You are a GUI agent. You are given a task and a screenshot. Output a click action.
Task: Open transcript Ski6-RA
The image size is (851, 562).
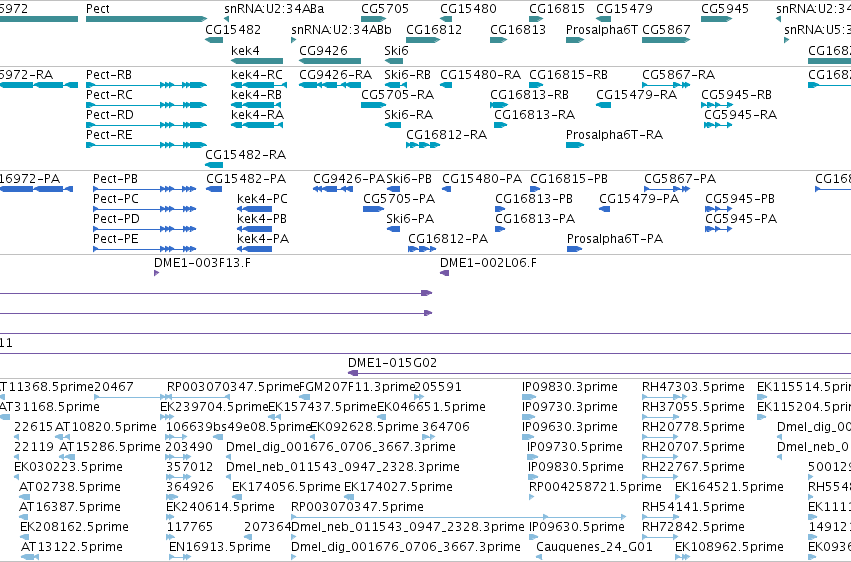click(x=409, y=114)
